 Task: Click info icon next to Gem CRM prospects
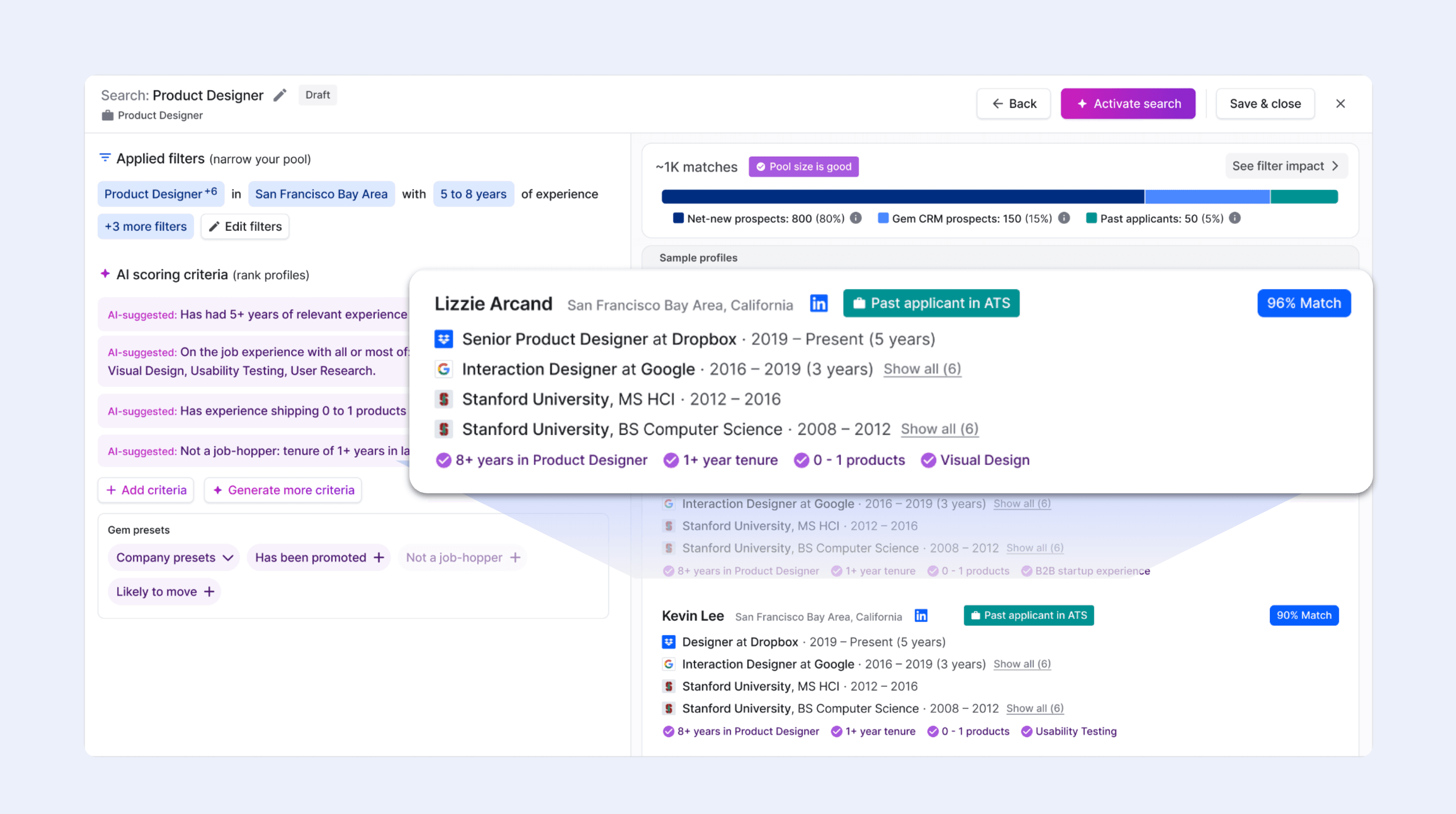1064,218
